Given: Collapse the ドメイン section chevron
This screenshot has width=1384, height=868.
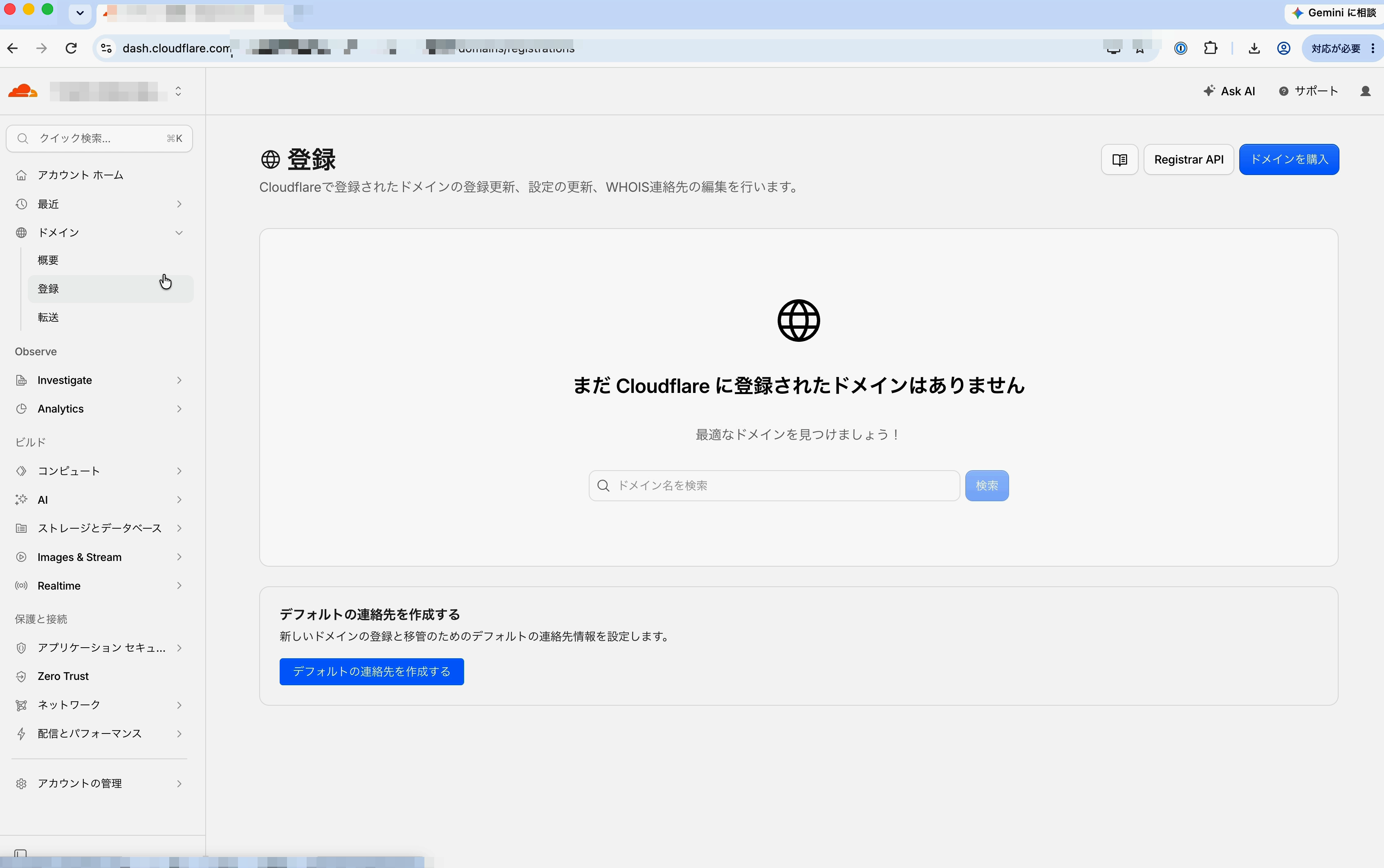Looking at the screenshot, I should [179, 233].
